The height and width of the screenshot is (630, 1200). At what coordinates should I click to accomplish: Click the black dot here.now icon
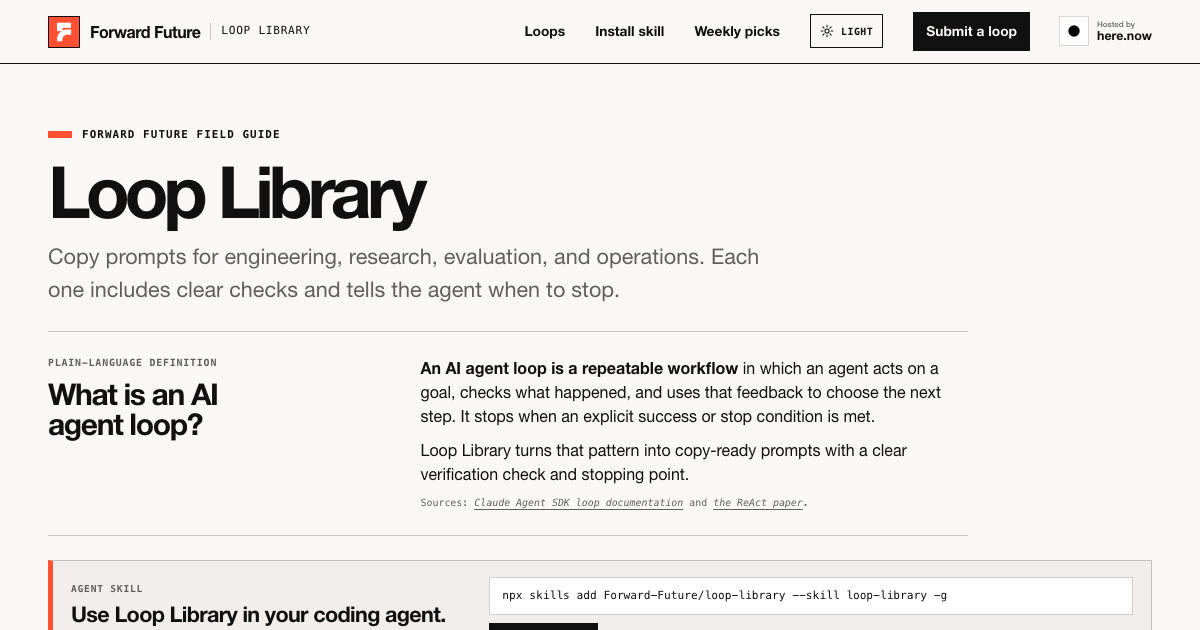coord(1074,31)
